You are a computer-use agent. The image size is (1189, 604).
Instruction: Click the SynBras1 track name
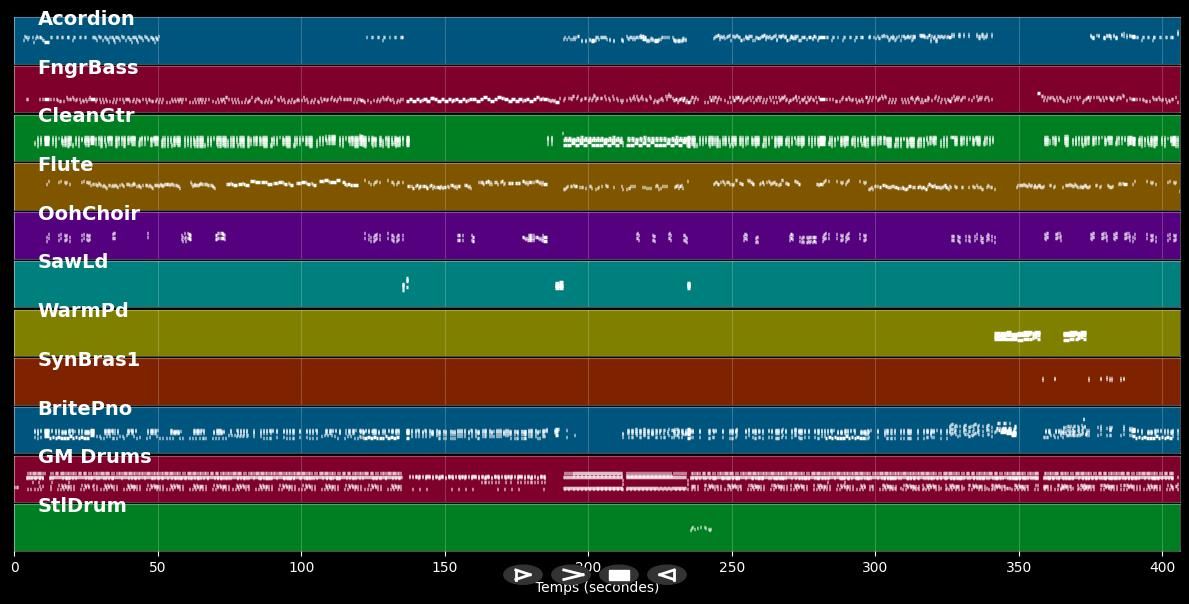[x=89, y=360]
